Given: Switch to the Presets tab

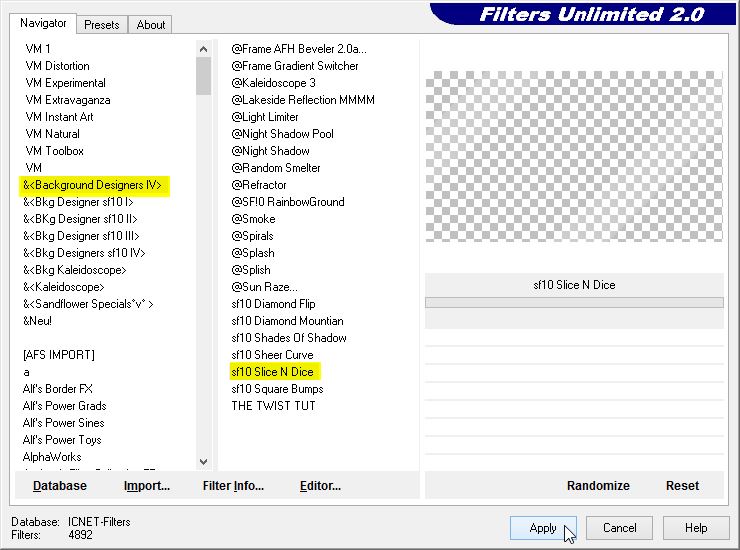Looking at the screenshot, I should pyautogui.click(x=101, y=25).
